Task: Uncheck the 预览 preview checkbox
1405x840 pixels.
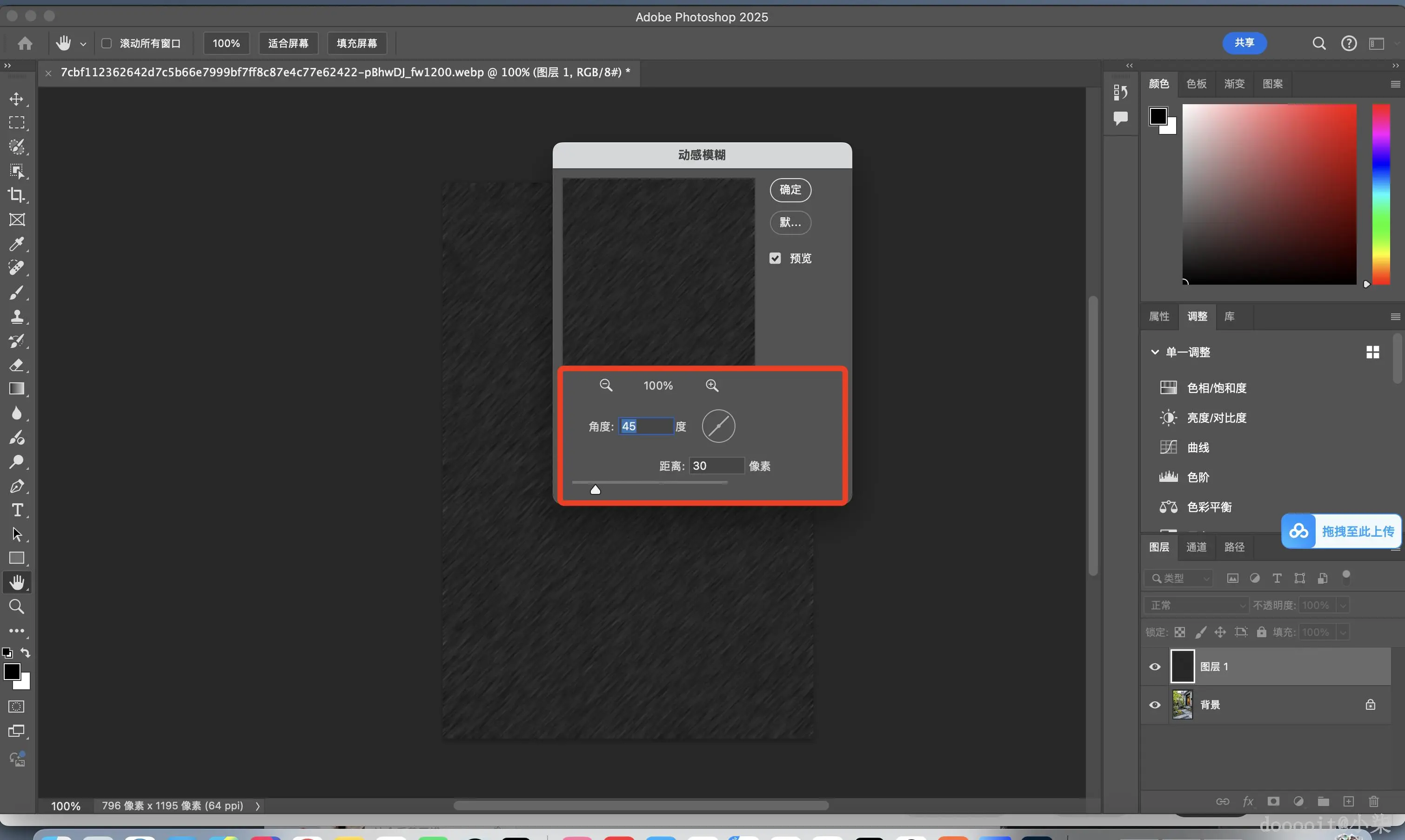Action: 775,258
